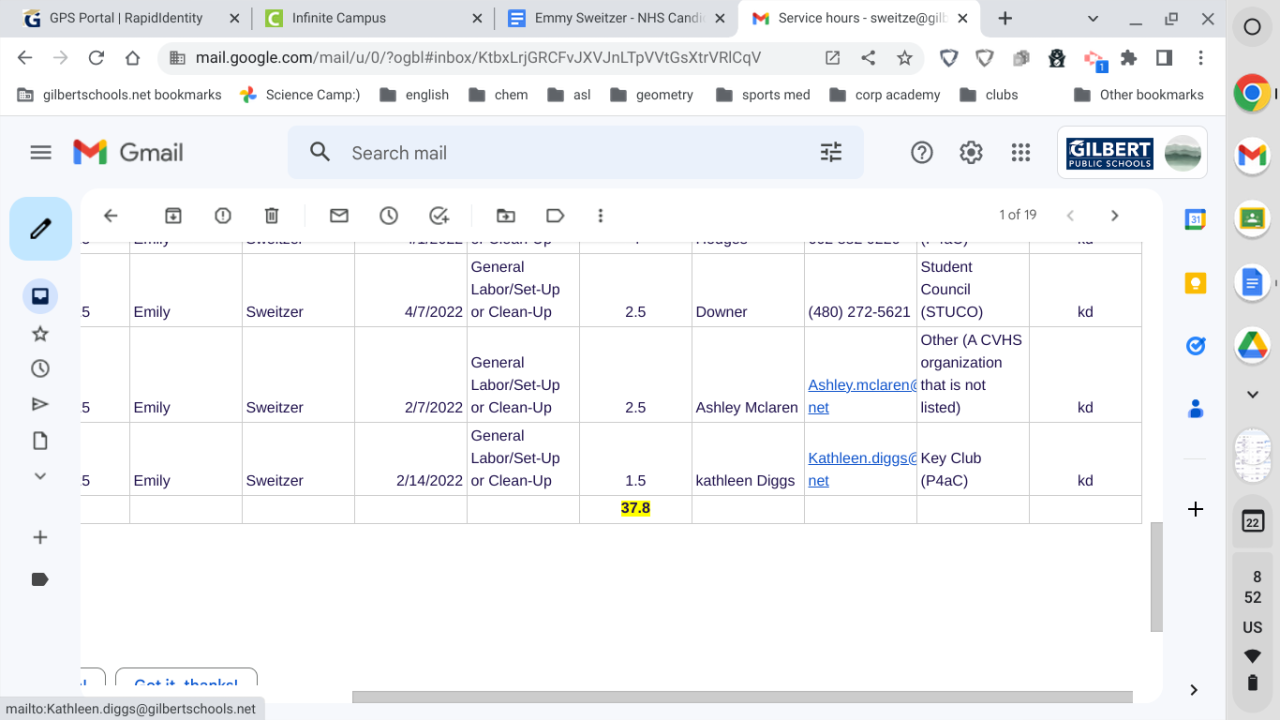Open Tasks in the side panel
Image resolution: width=1280 pixels, height=720 pixels.
click(1195, 346)
